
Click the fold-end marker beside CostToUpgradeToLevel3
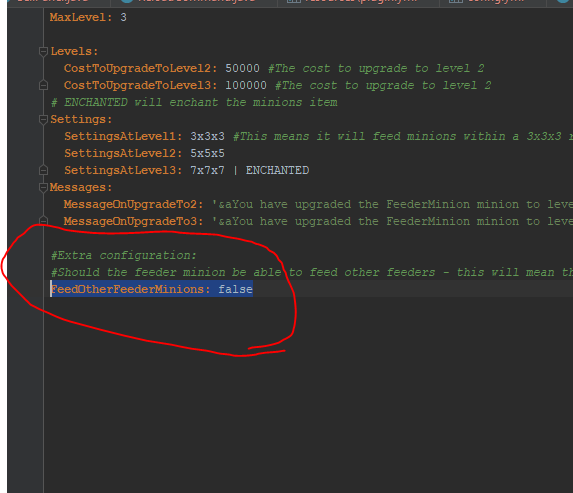(43, 86)
